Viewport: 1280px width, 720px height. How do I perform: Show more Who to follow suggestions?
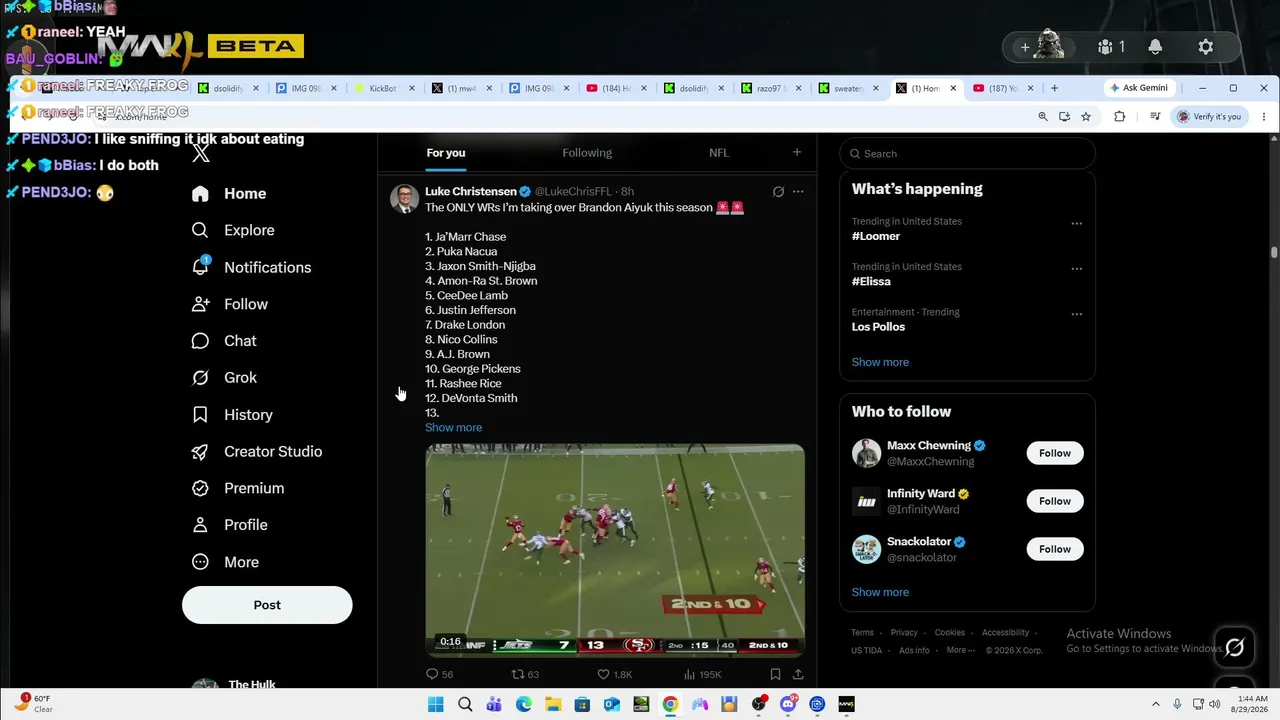pos(880,592)
